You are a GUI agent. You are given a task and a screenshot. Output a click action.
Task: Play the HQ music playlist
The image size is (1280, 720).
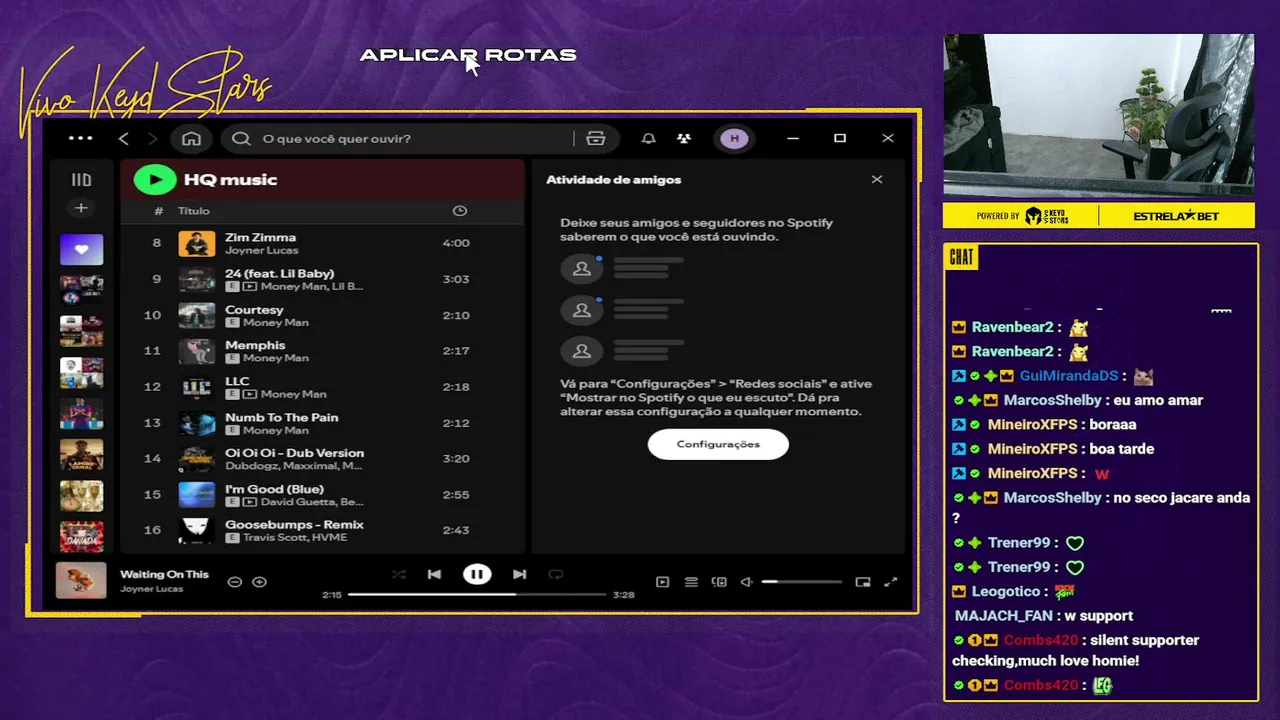tap(155, 180)
